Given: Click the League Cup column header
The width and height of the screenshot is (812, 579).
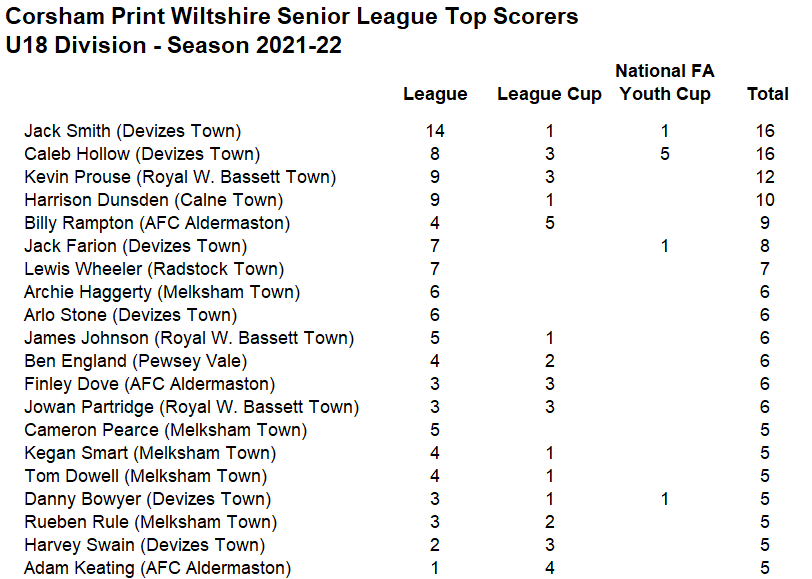Looking at the screenshot, I should (549, 94).
